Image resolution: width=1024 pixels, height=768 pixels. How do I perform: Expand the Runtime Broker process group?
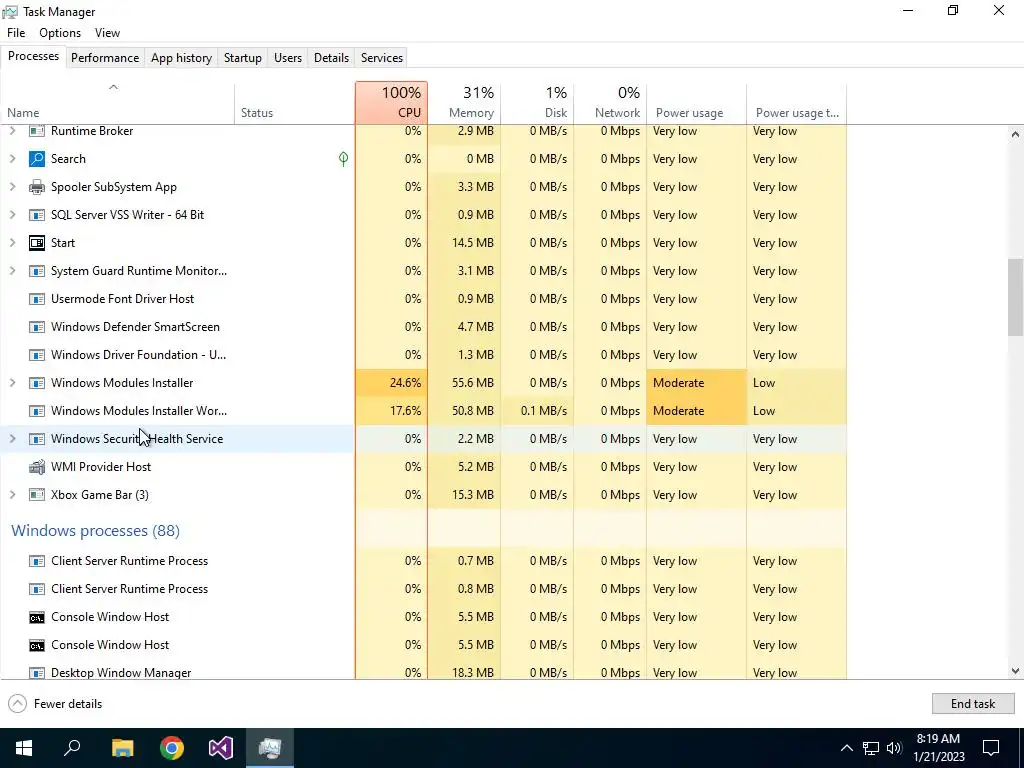point(12,131)
